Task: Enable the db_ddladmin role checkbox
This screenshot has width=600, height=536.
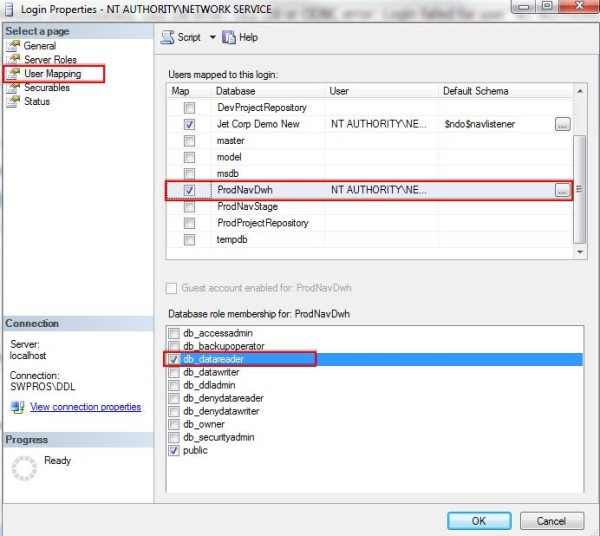Action: click(x=174, y=385)
